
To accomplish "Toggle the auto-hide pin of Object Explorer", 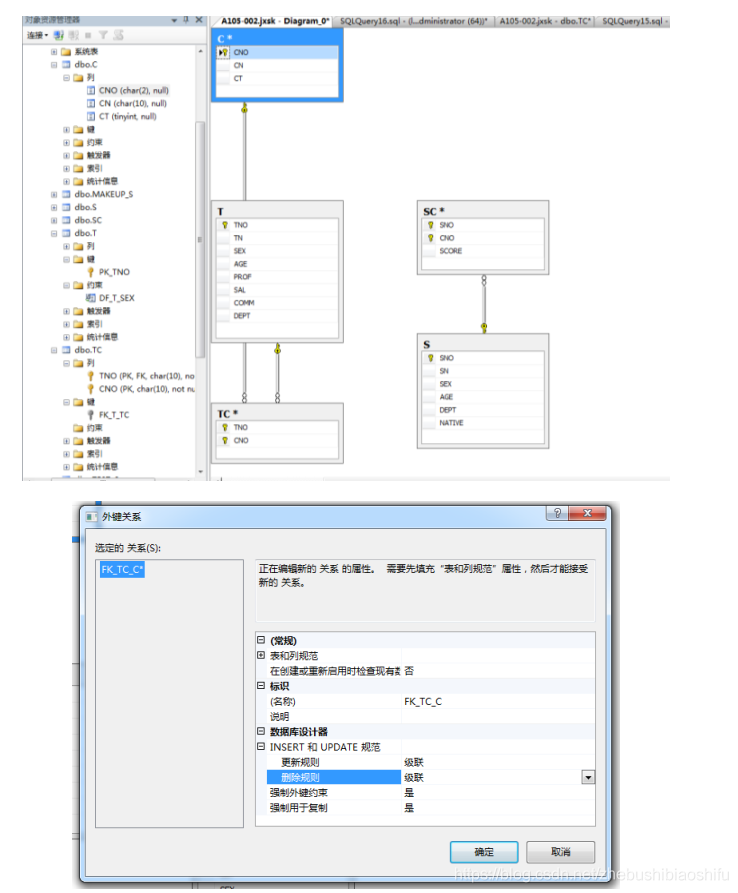I will point(186,19).
